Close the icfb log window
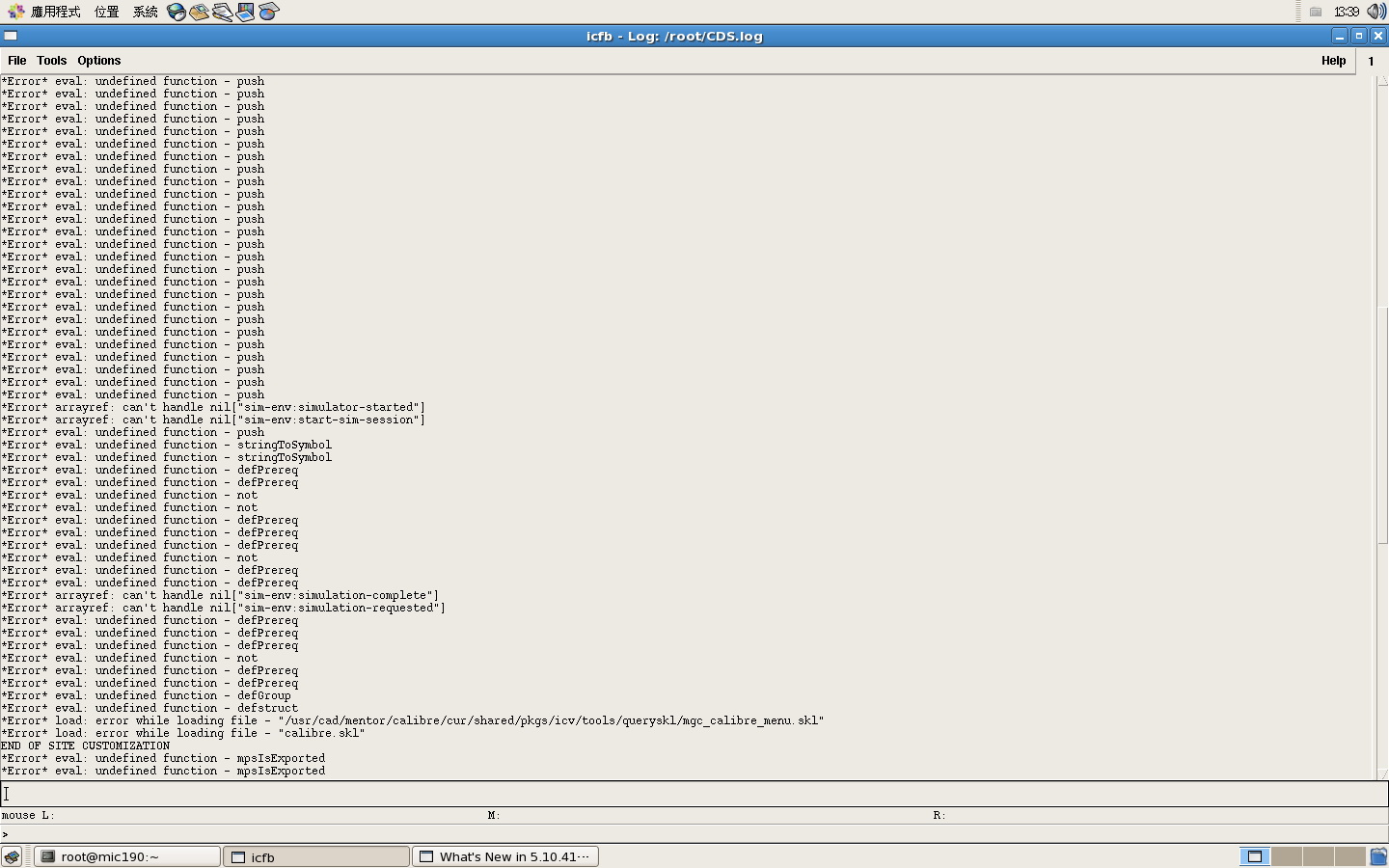Viewport: 1389px width, 868px height. [x=1378, y=36]
